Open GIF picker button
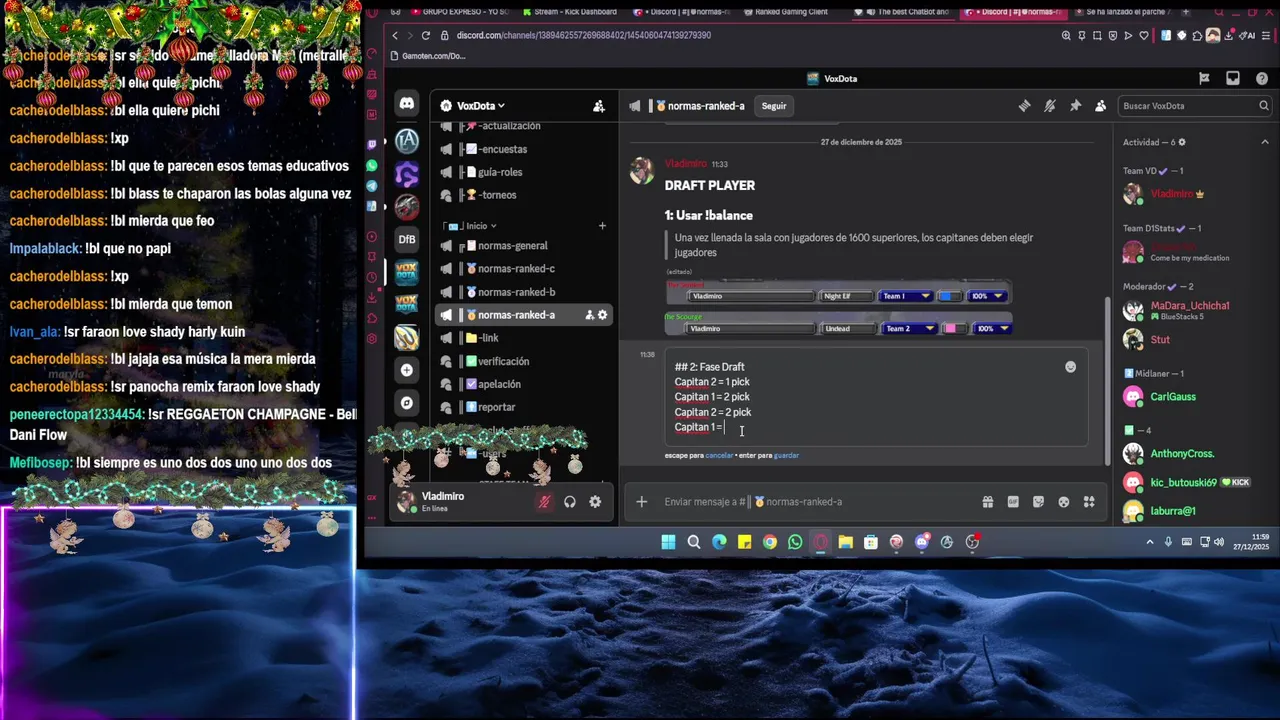The width and height of the screenshot is (1280, 720). click(1013, 502)
